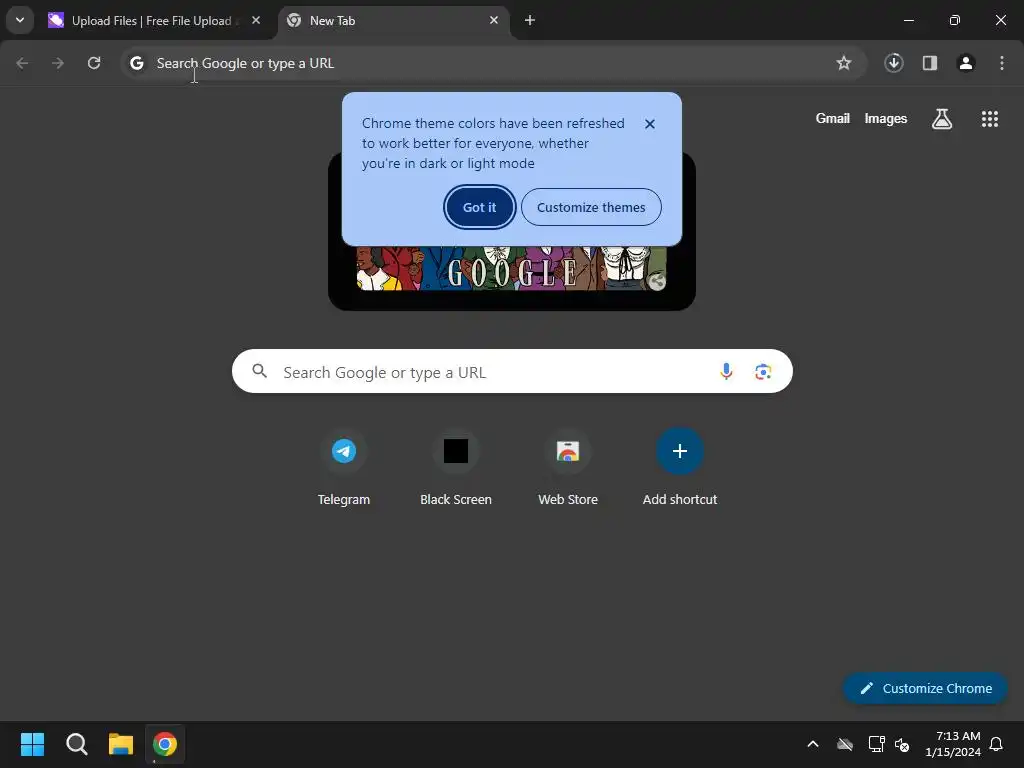Open network status tray icon
This screenshot has width=1024, height=768.
pos(876,744)
